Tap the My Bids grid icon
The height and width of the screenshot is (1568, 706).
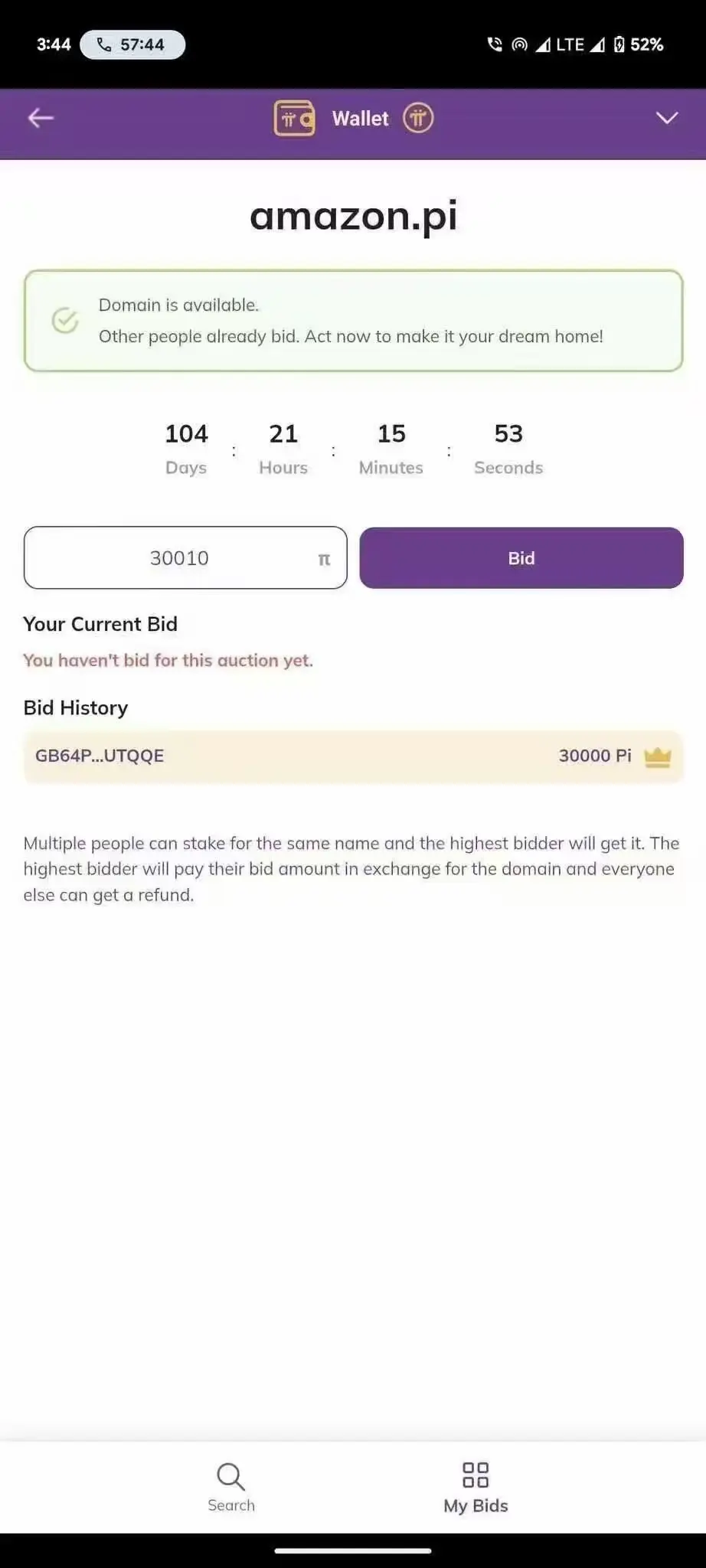pos(476,1475)
